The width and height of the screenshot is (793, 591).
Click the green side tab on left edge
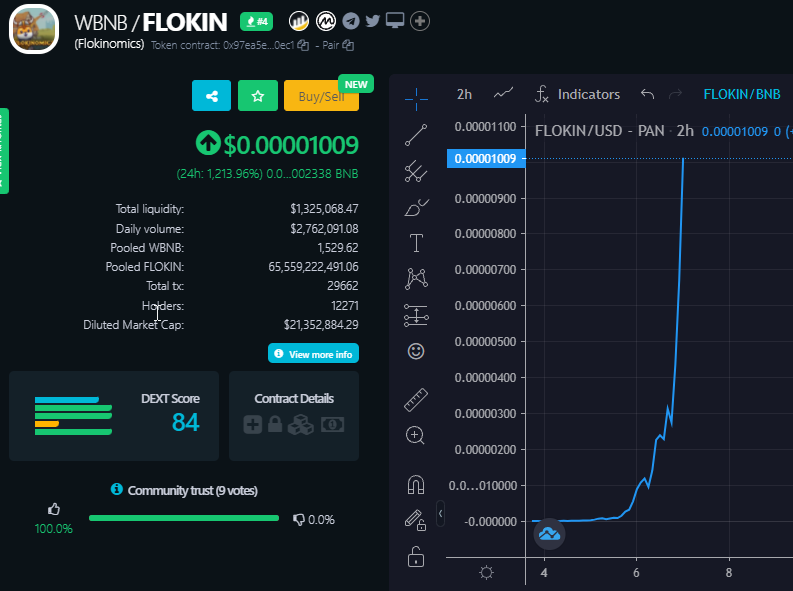(x=4, y=151)
